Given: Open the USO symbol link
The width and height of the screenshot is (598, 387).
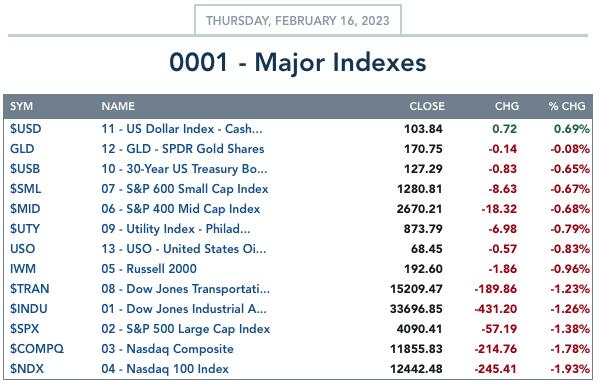Looking at the screenshot, I should coord(23,249).
